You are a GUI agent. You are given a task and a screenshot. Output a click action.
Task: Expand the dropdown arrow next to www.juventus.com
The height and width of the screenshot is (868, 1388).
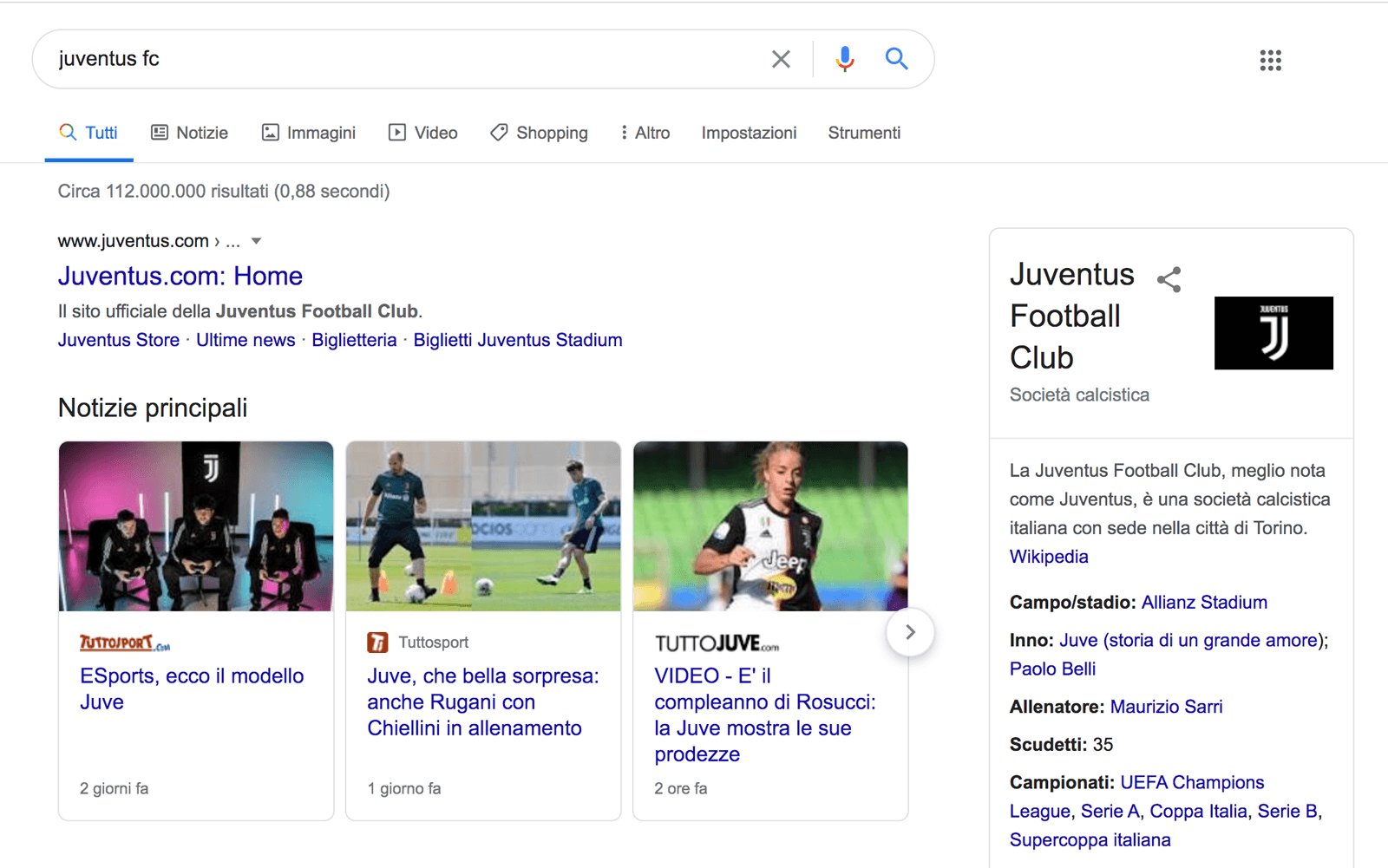coord(256,241)
